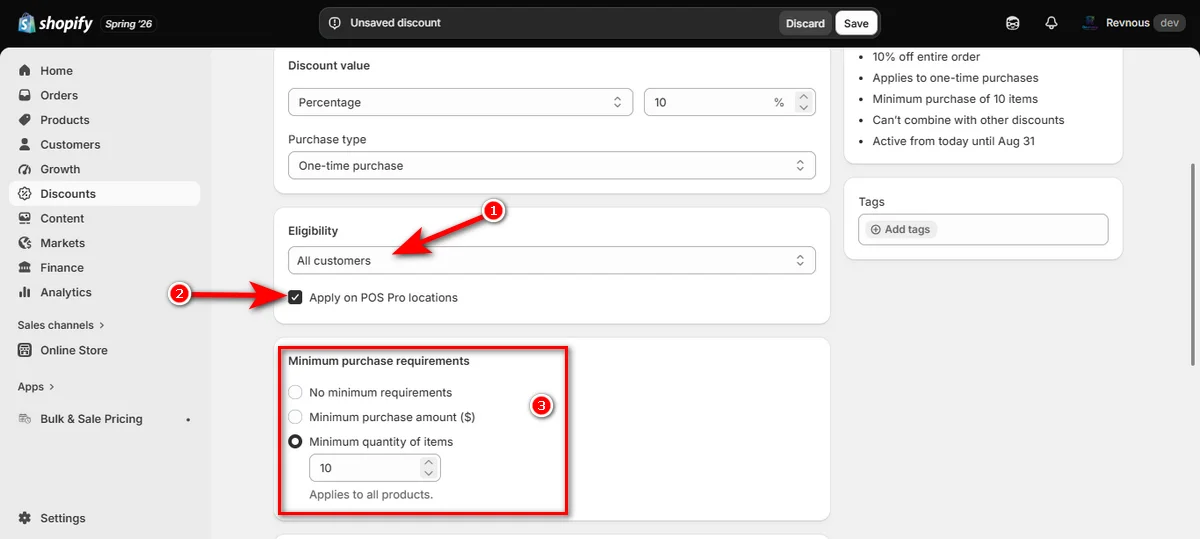Viewport: 1200px width, 539px height.
Task: Save the discount
Action: tap(856, 23)
